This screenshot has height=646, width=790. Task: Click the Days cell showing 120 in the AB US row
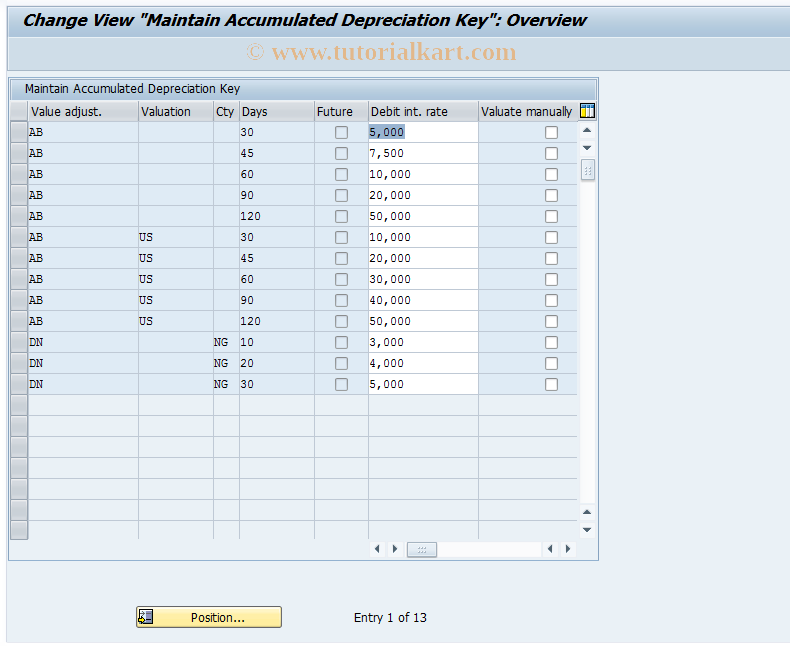277,321
